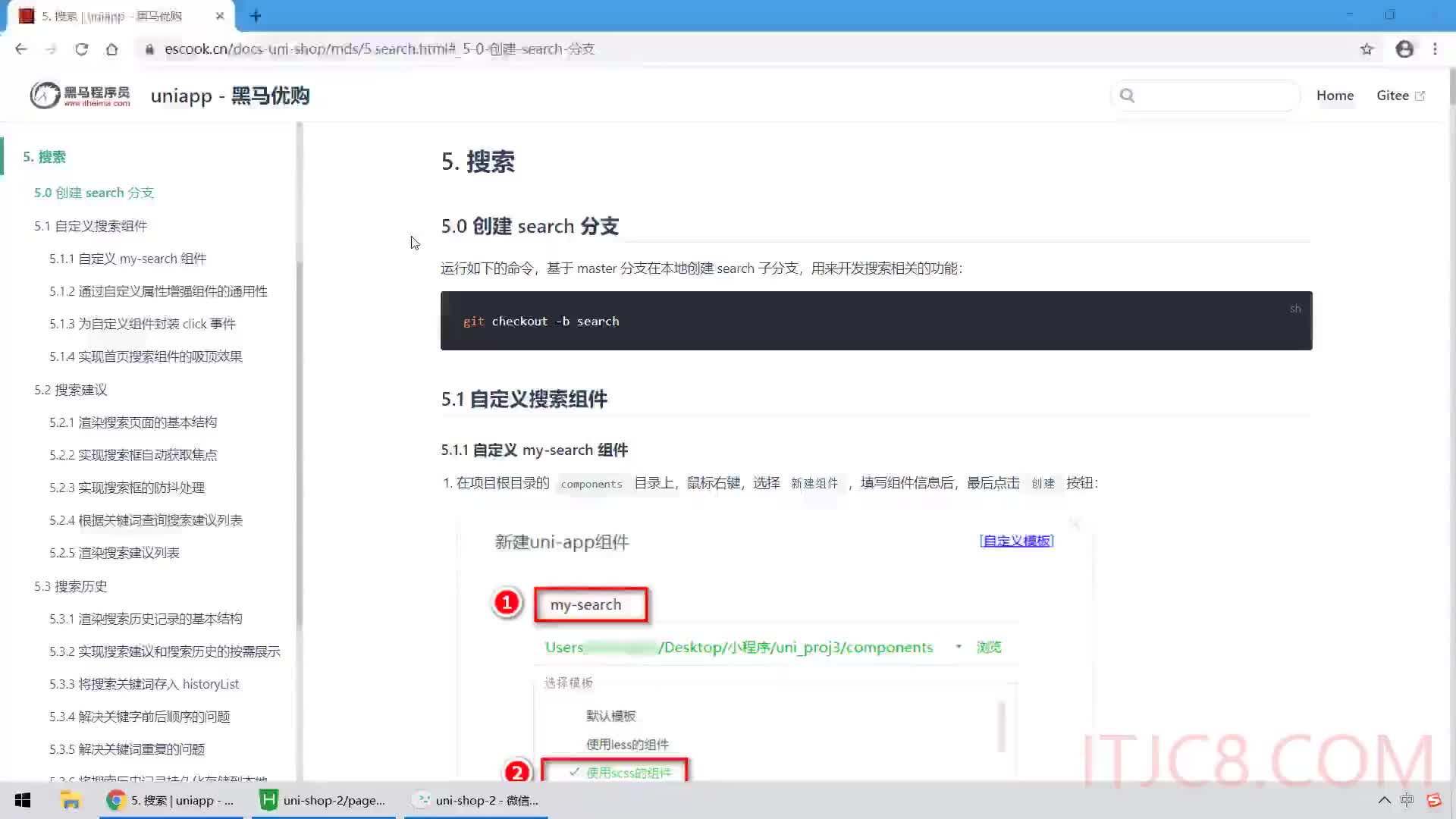The height and width of the screenshot is (819, 1456).
Task: Jump to 5.2.4 根据关键词查询搜索建议列表
Action: click(x=146, y=520)
